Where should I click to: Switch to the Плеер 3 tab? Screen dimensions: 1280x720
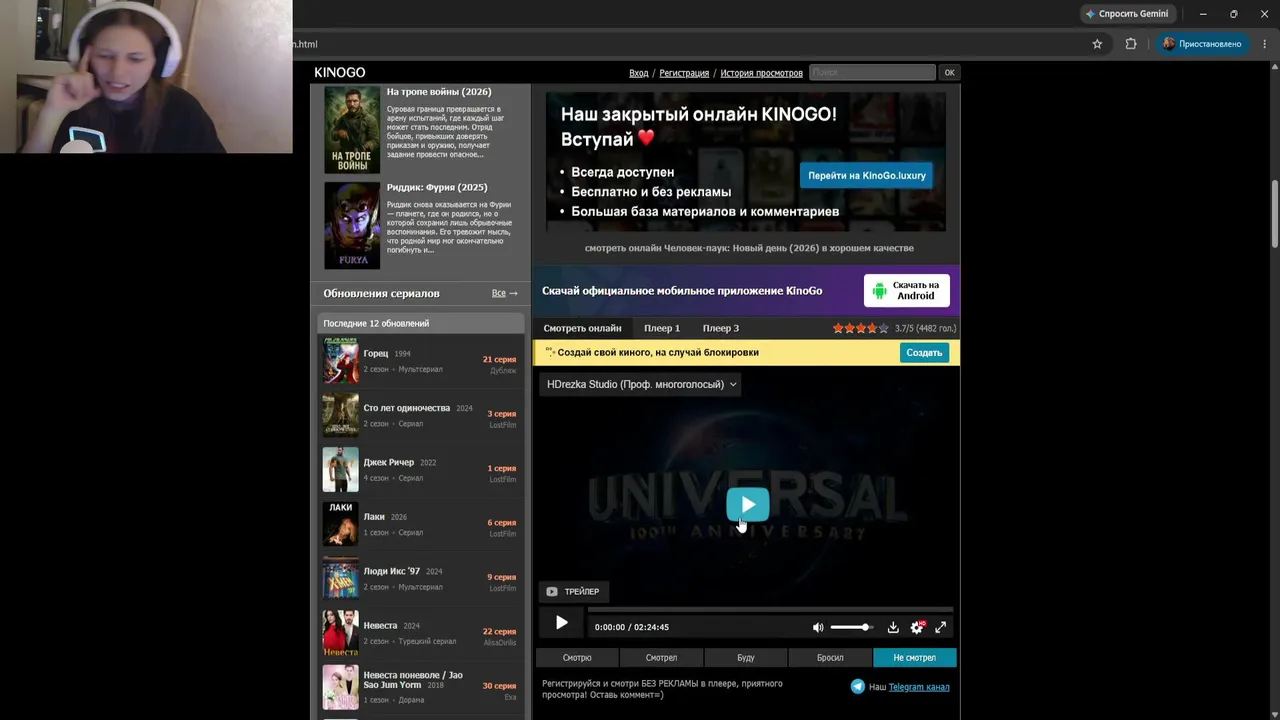click(721, 328)
